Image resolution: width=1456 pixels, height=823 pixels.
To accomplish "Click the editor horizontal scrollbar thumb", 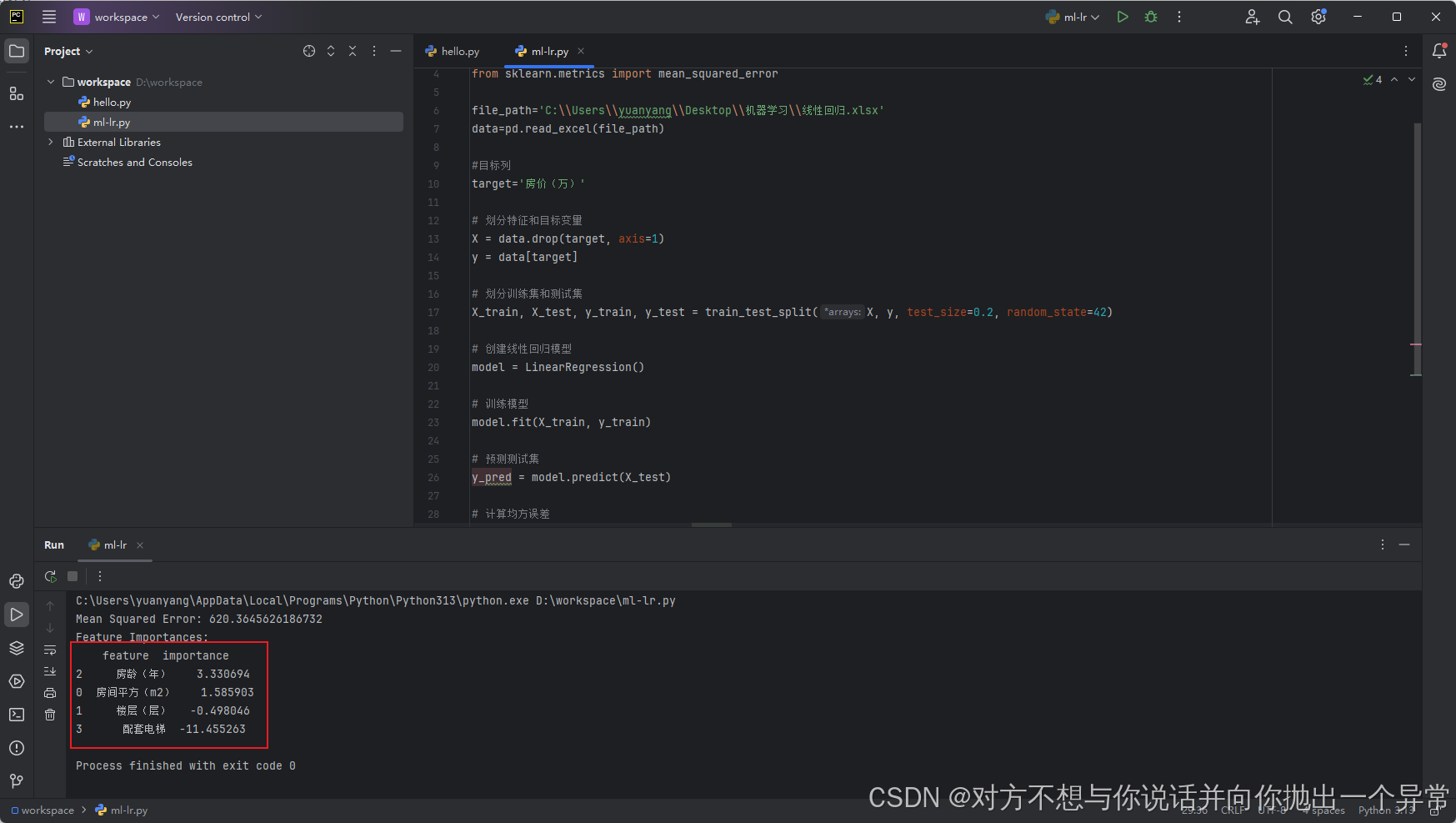I will (x=712, y=524).
